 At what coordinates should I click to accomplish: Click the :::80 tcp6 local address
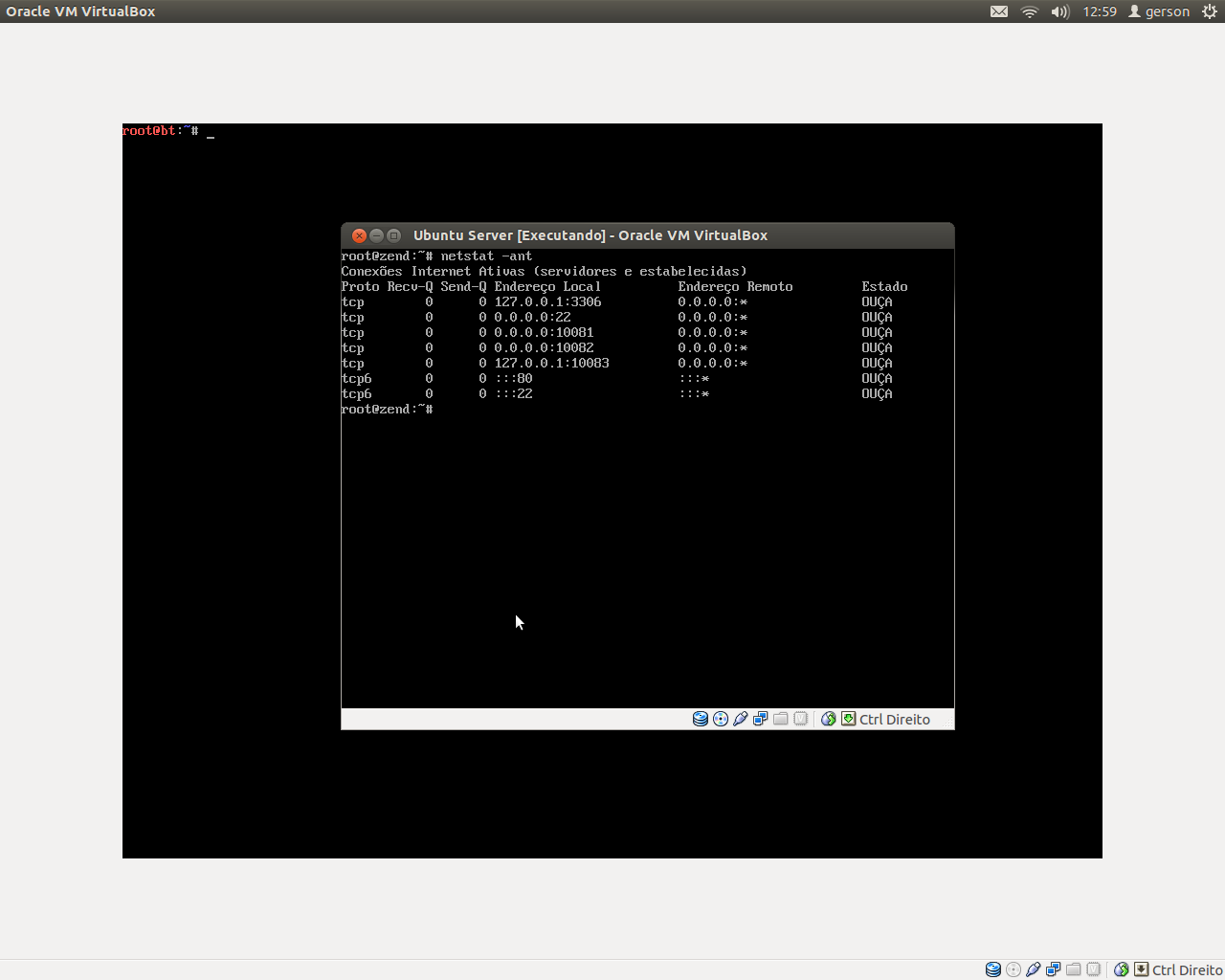click(x=513, y=379)
